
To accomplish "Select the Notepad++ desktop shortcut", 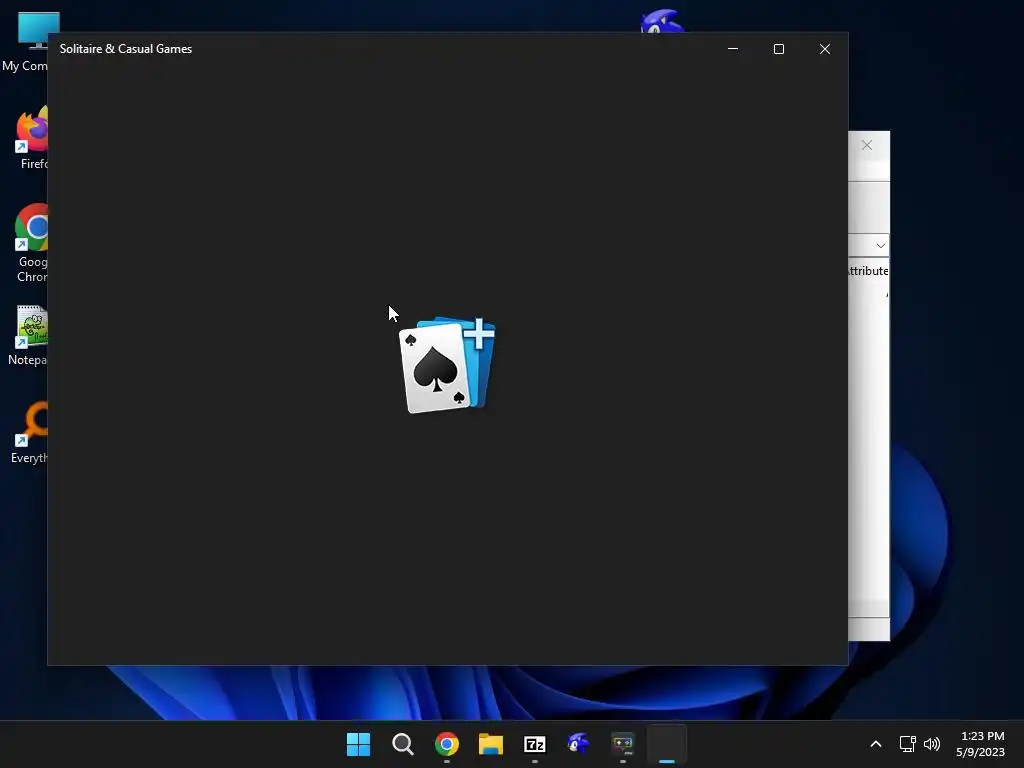I will click(27, 336).
